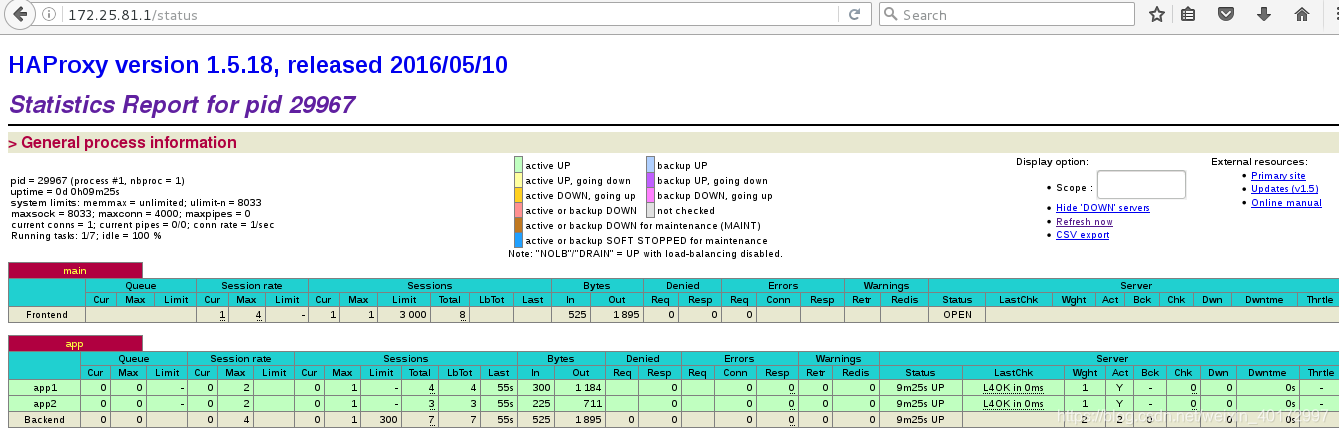Open the Hide 'DOWN' servers link

[x=1103, y=208]
